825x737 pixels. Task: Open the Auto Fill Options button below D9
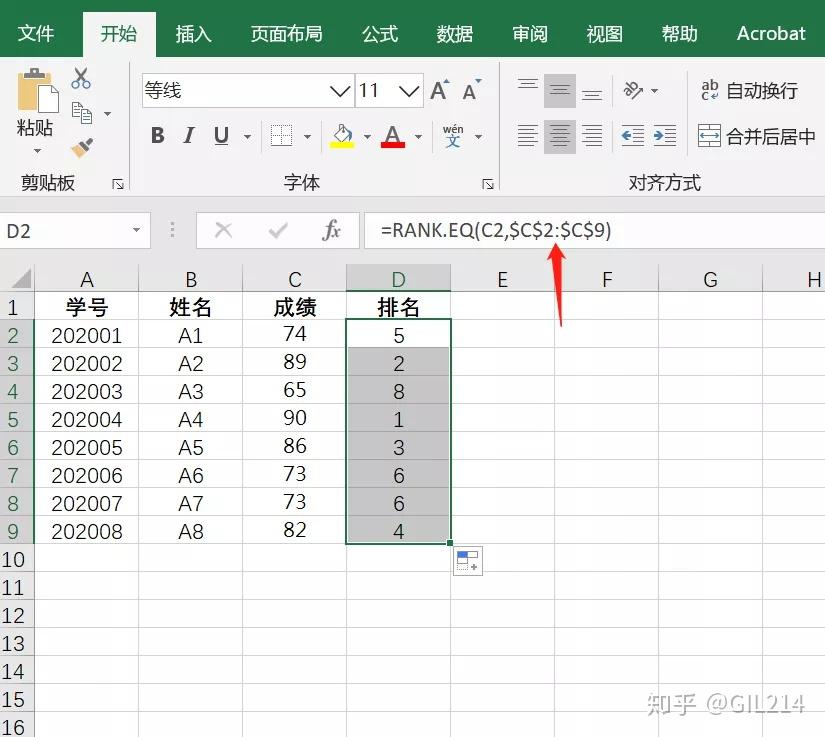(x=467, y=561)
